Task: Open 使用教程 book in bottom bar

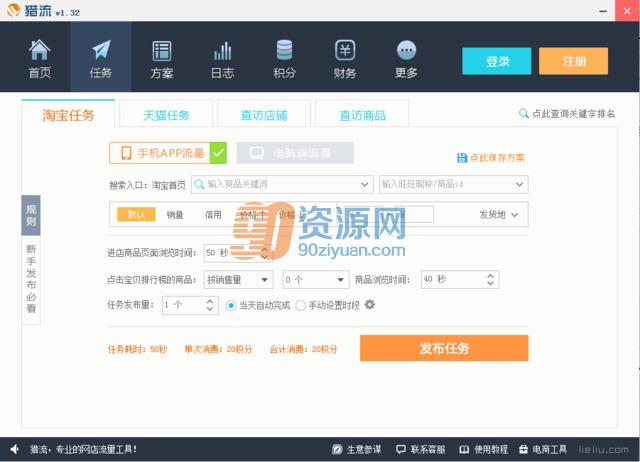Action: (484, 449)
